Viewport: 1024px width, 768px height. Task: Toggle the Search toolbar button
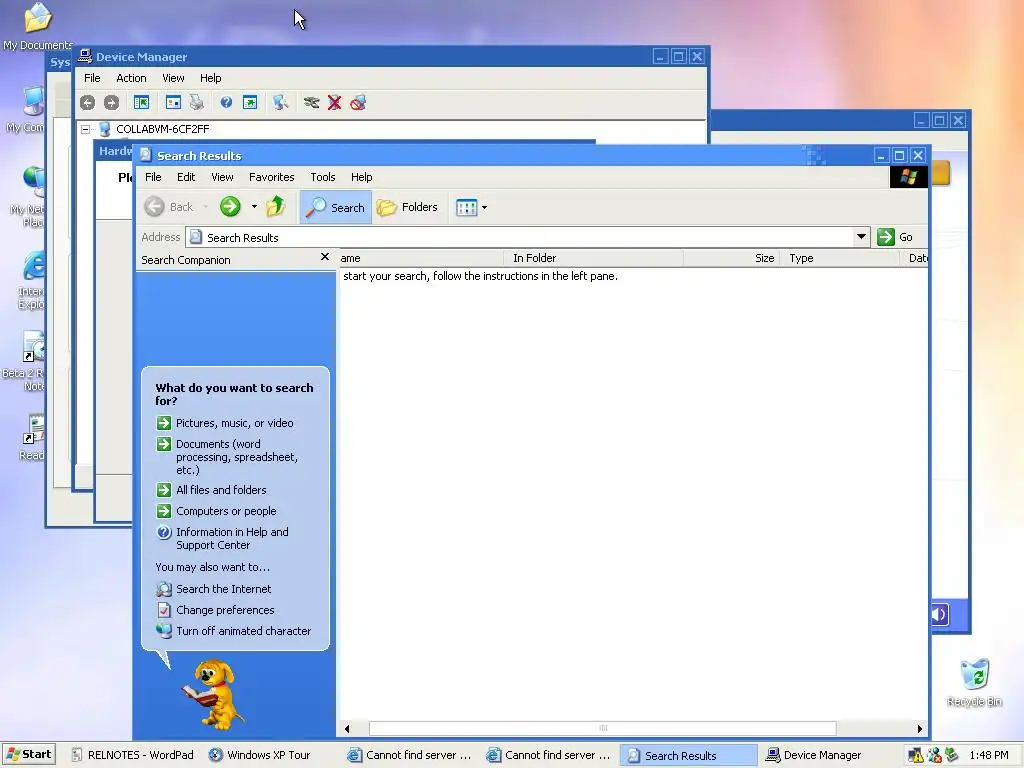tap(336, 208)
